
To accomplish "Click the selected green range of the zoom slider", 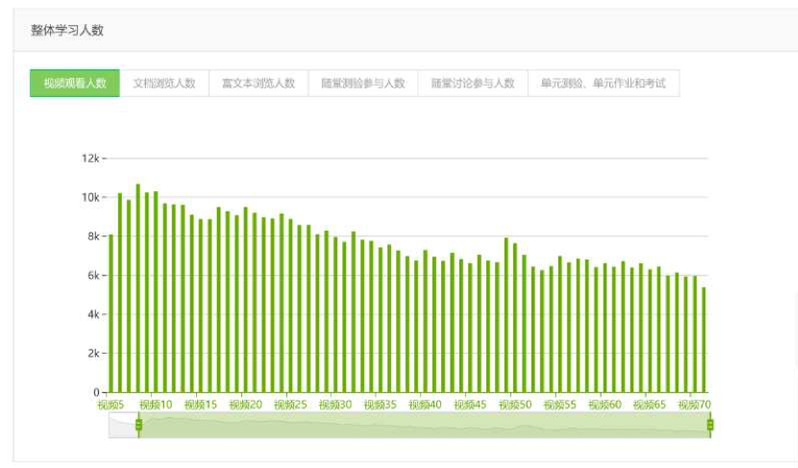I will tap(420, 427).
